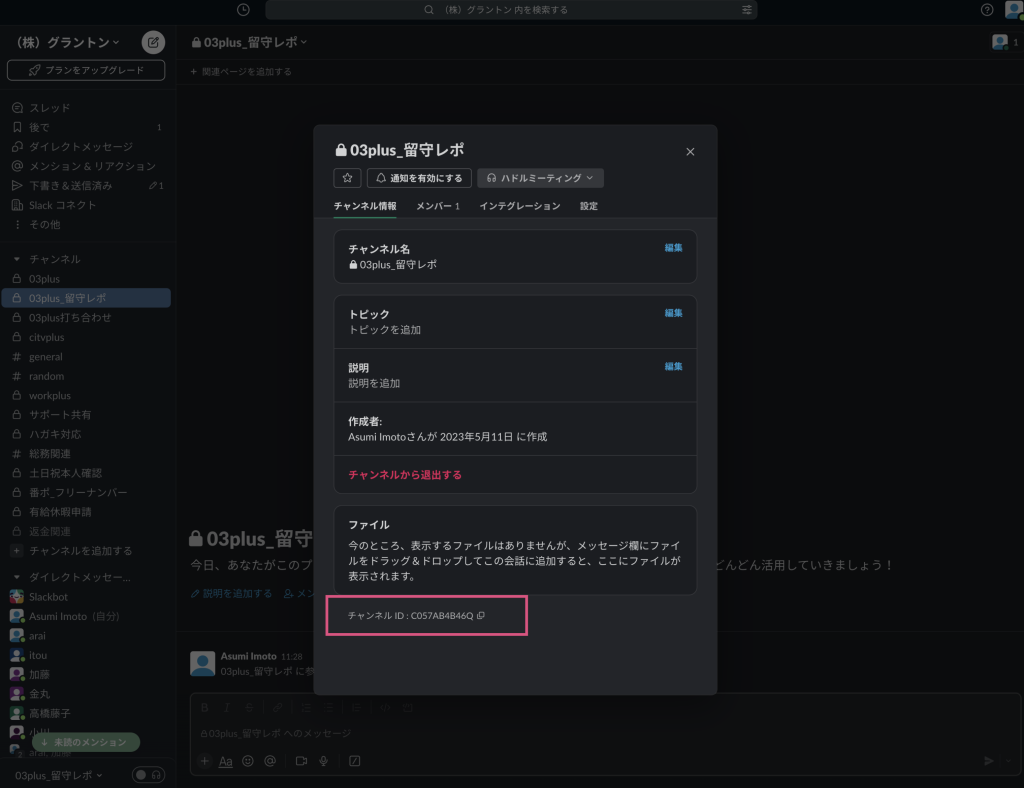This screenshot has width=1024, height=788.
Task: Click the new message compose icon
Action: point(152,42)
